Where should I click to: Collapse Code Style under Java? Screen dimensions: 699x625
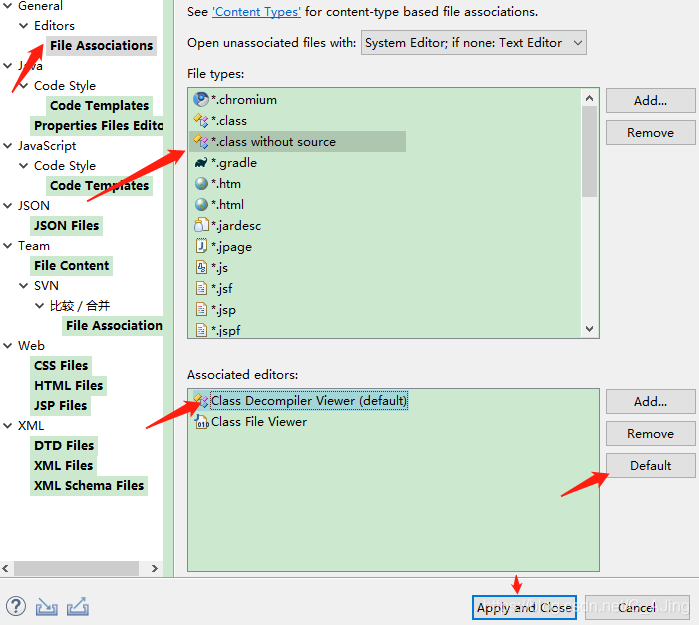pos(24,85)
